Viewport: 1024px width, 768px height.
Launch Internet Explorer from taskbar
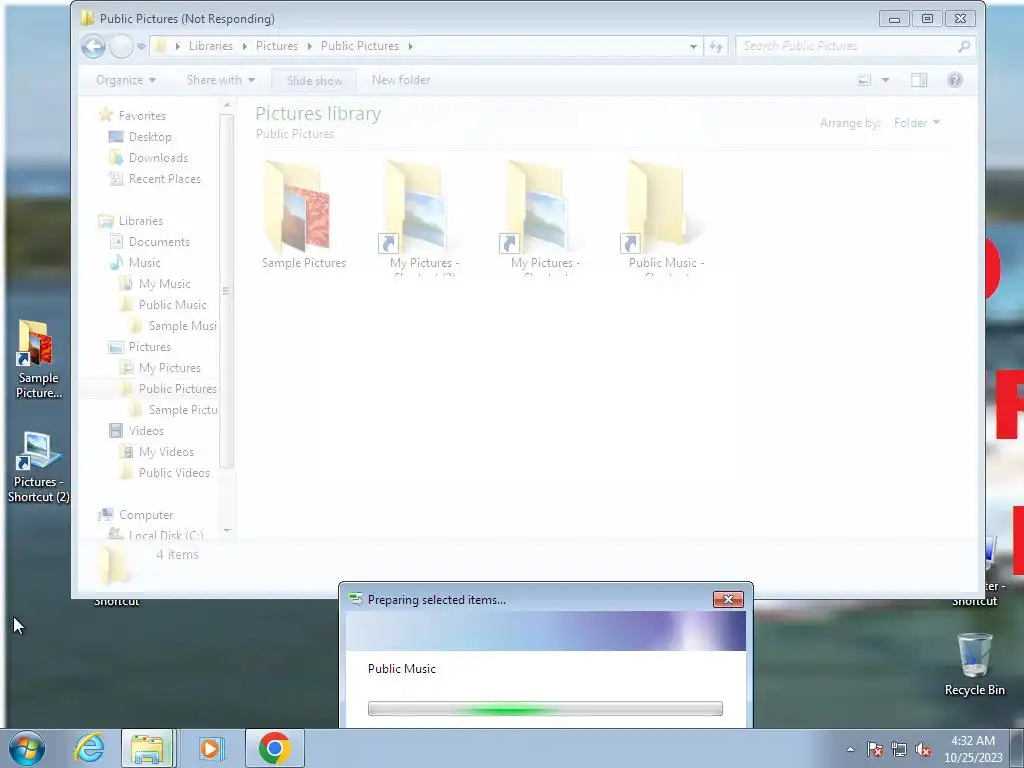point(89,748)
